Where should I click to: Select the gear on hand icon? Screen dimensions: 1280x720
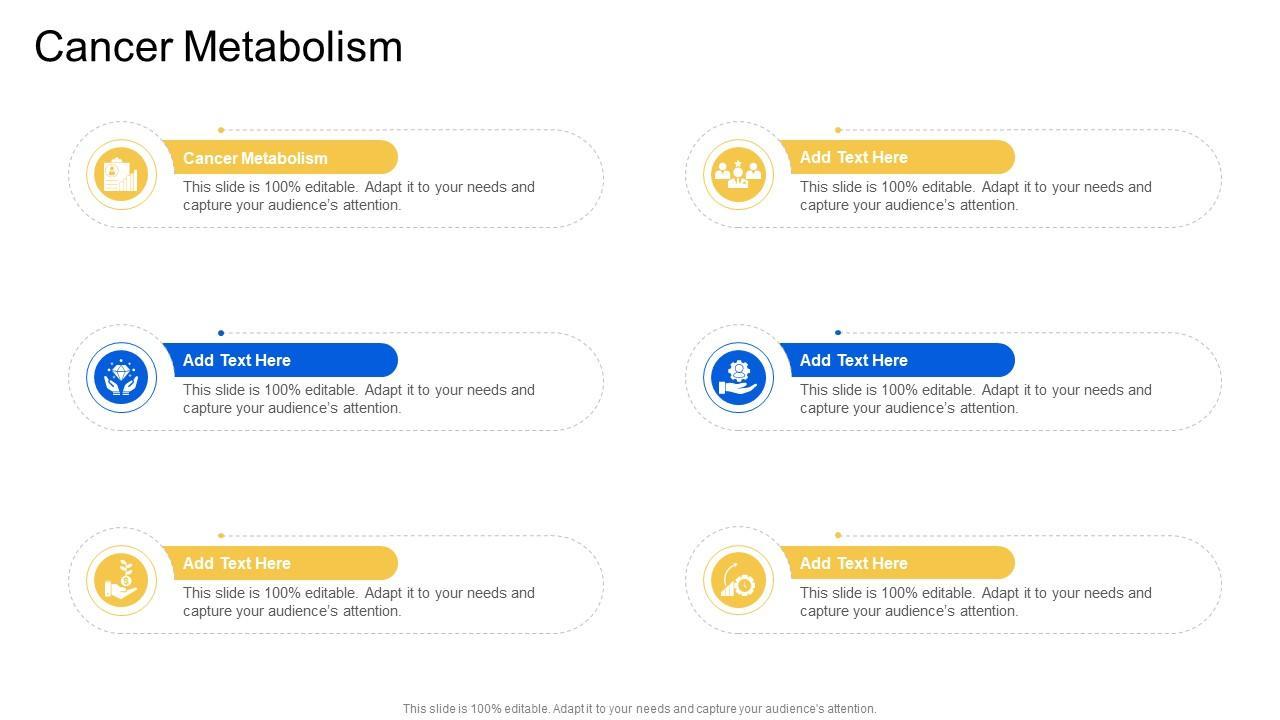pos(738,378)
